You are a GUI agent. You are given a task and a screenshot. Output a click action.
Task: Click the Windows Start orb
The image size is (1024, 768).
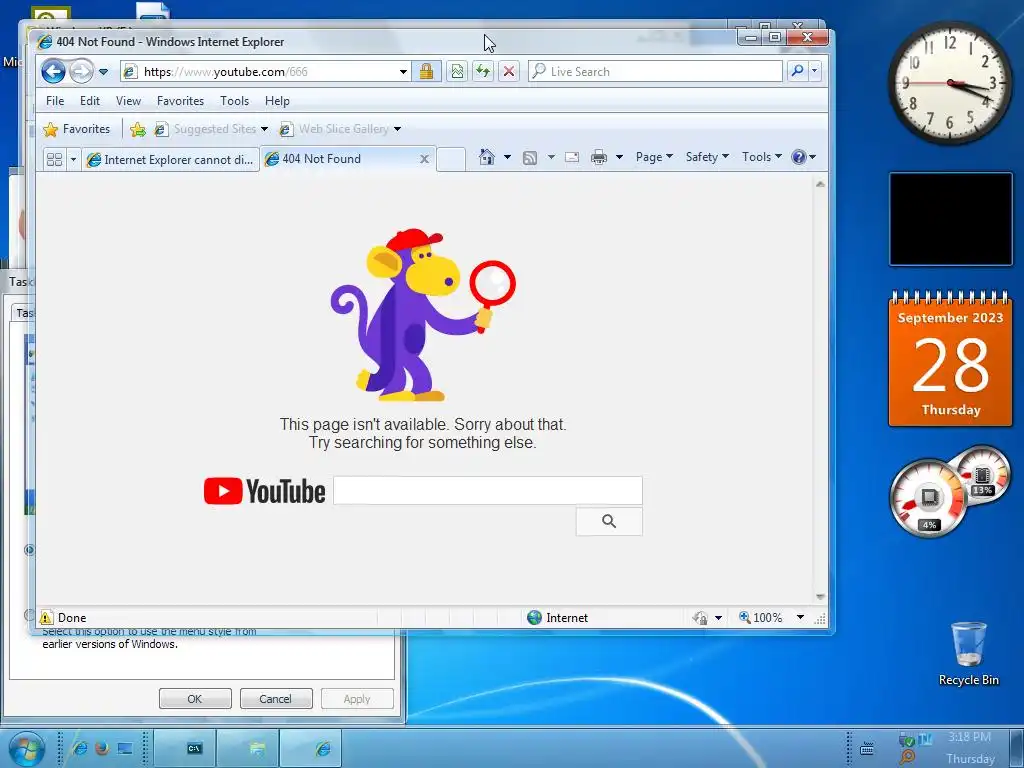25,748
